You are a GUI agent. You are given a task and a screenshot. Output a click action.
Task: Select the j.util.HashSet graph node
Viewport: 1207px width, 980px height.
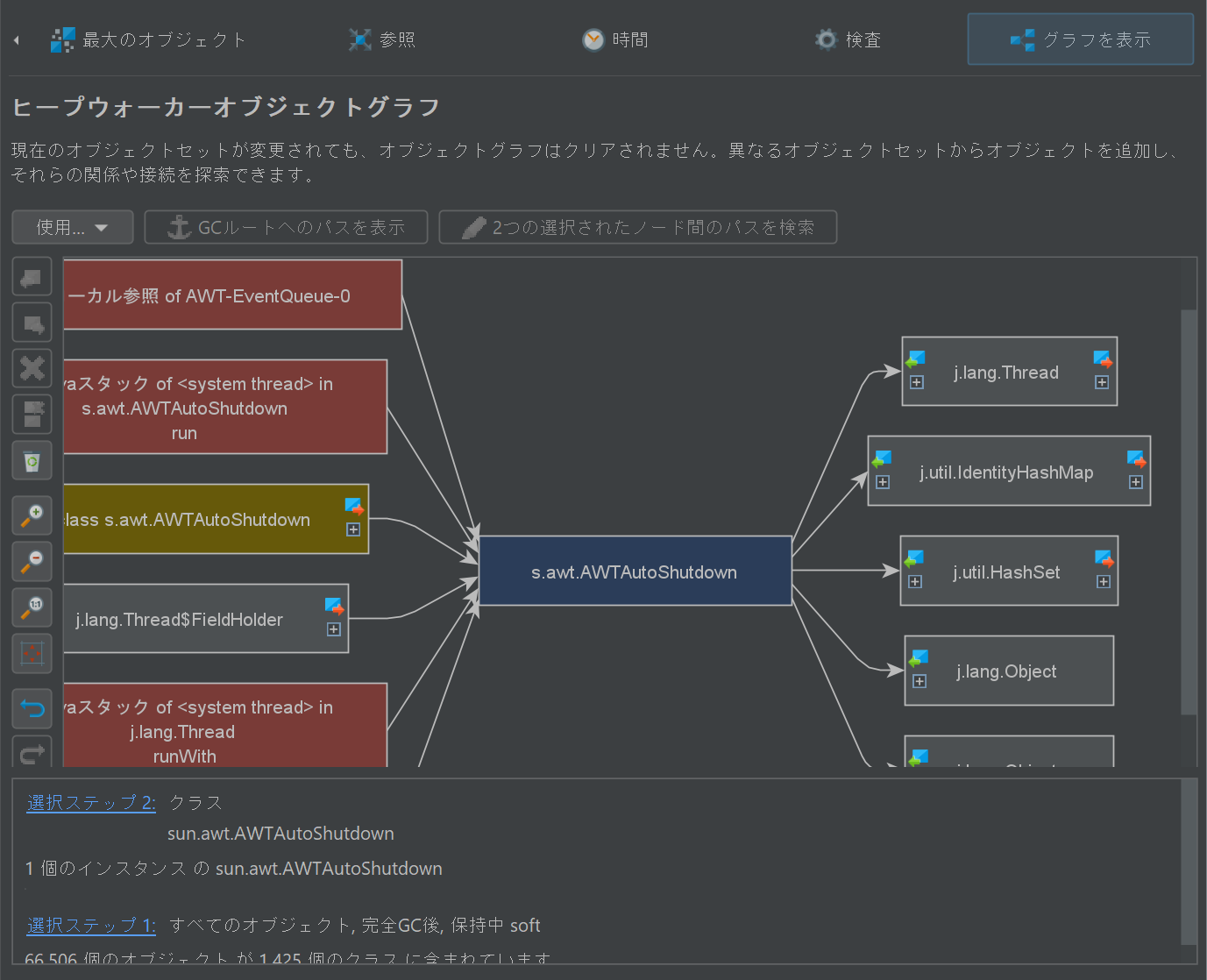[x=1009, y=572]
